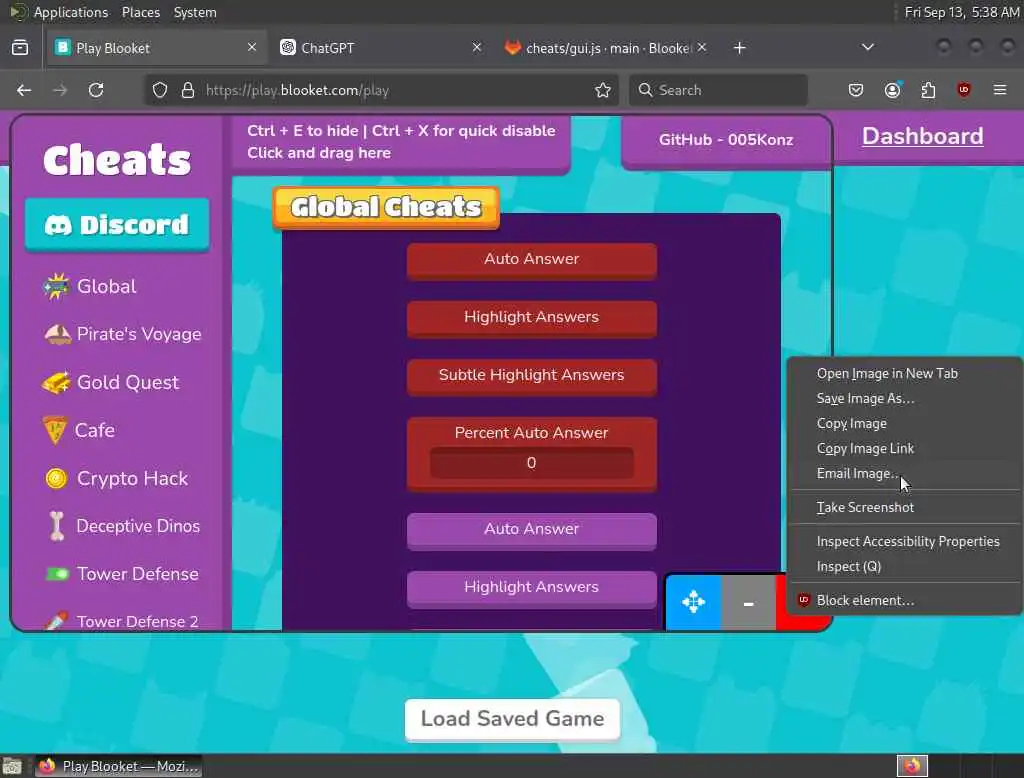The image size is (1024, 778).
Task: Click the tracking protection shield icon
Action: tap(160, 90)
